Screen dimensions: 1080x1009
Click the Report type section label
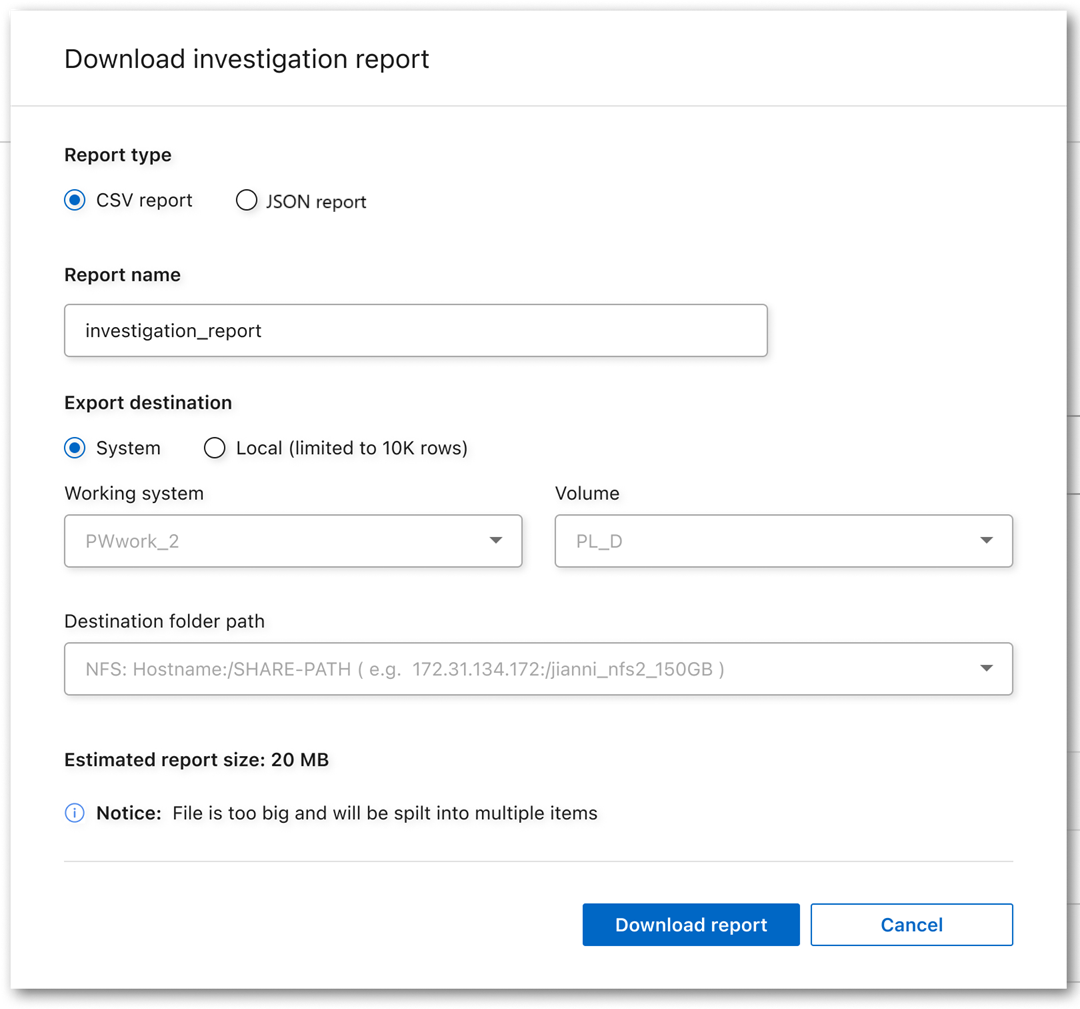click(117, 155)
